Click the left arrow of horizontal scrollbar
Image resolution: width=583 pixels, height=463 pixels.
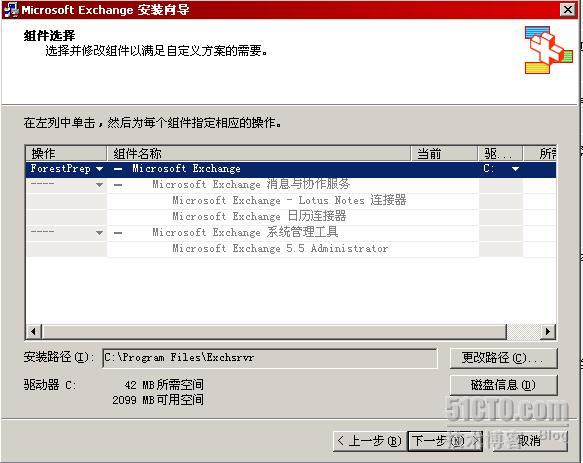[34, 331]
